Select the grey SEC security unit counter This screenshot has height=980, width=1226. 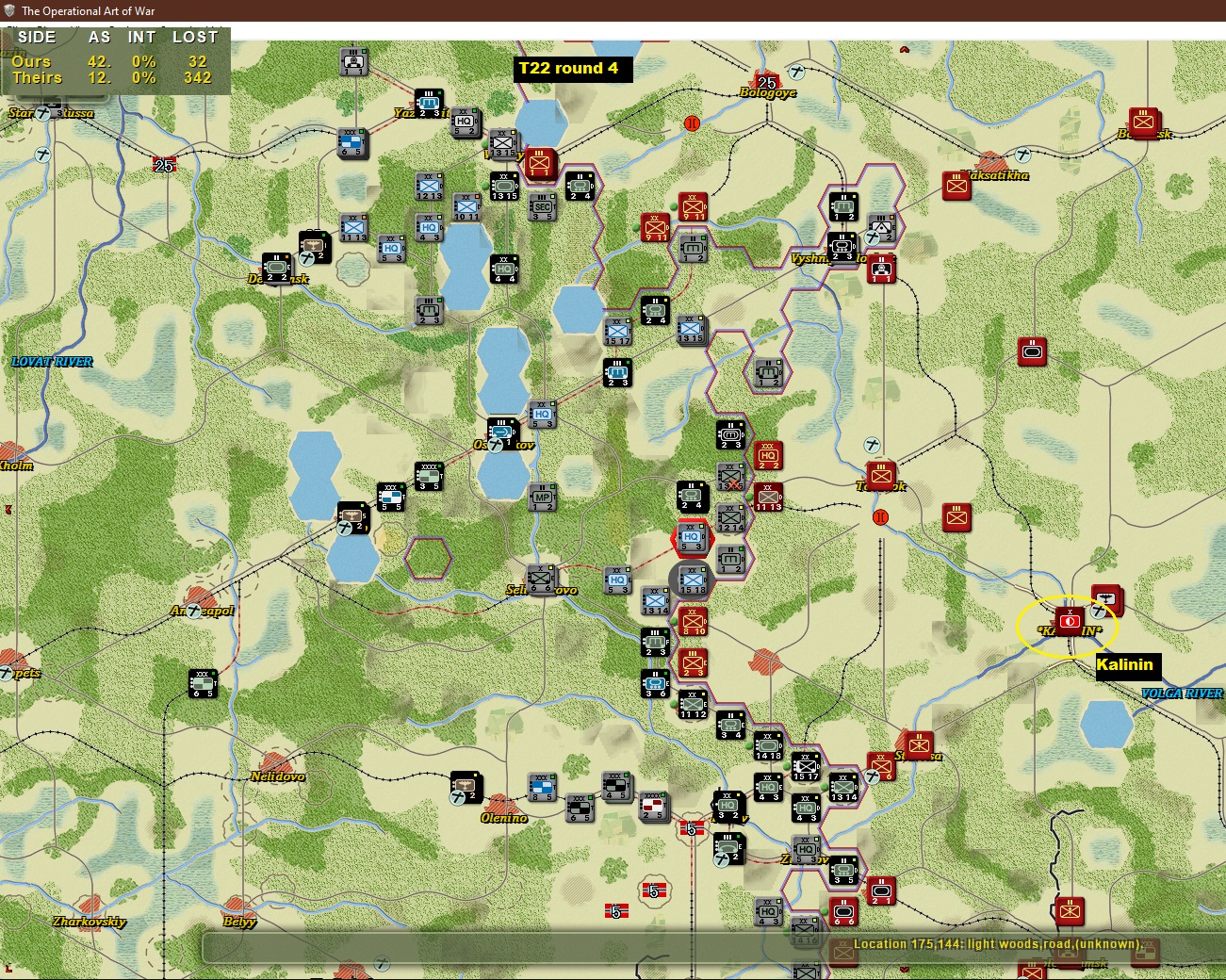click(542, 207)
